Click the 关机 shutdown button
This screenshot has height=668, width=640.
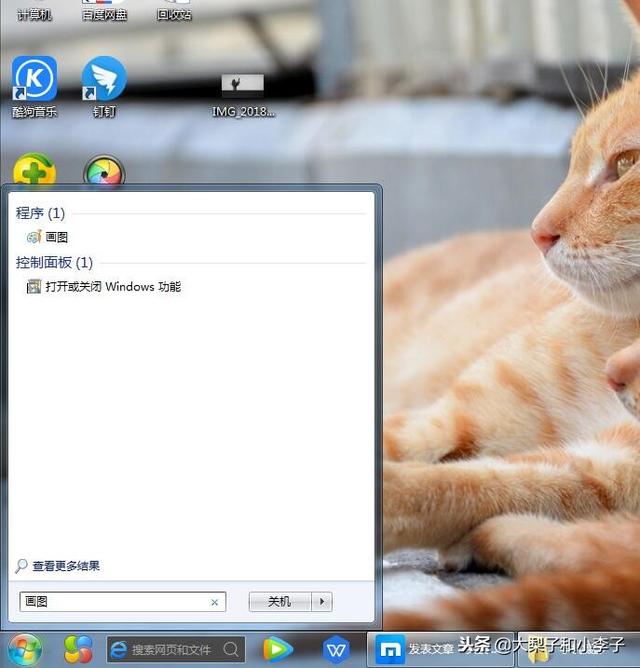pyautogui.click(x=280, y=601)
